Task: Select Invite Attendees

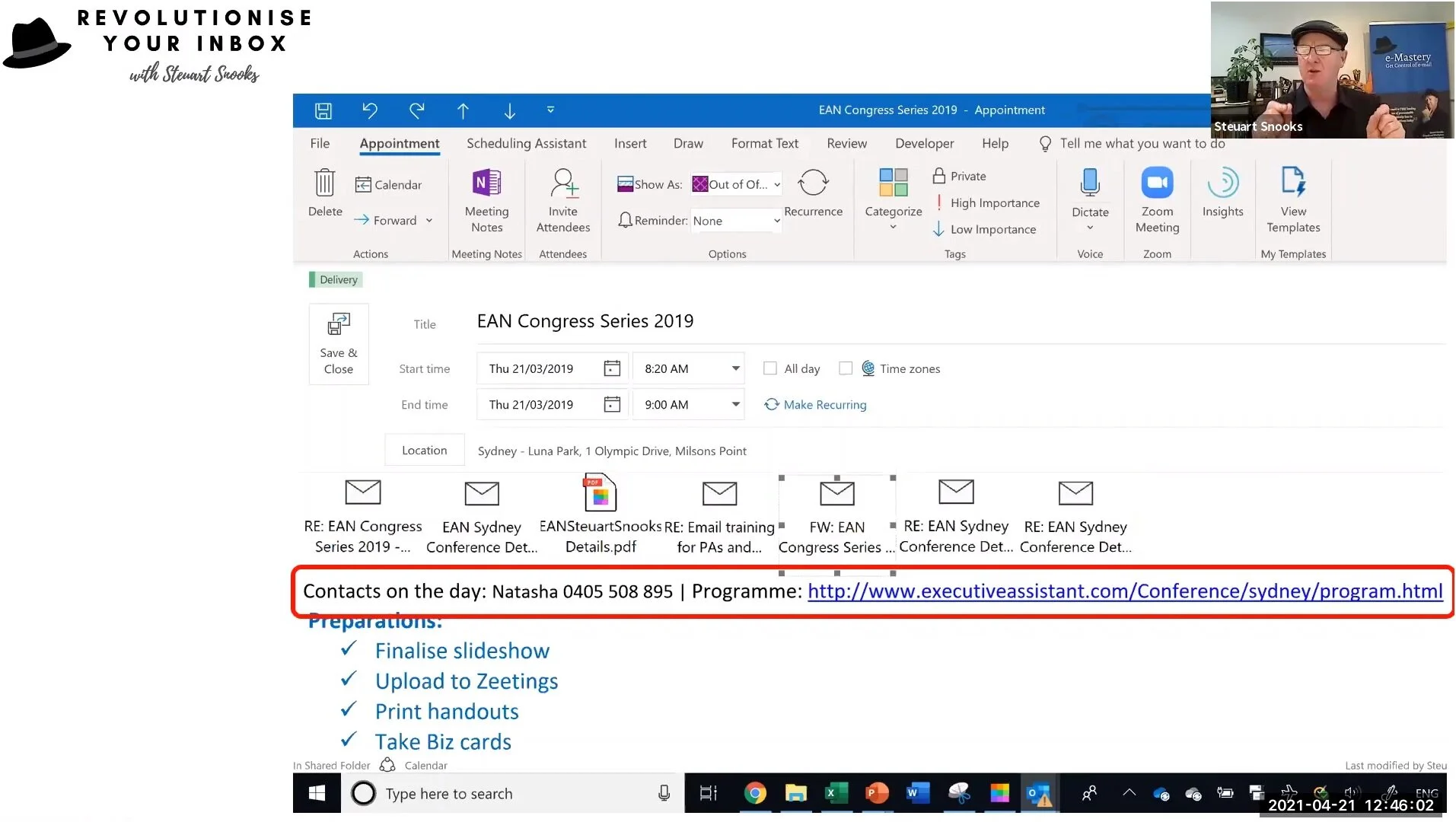Action: click(x=562, y=199)
